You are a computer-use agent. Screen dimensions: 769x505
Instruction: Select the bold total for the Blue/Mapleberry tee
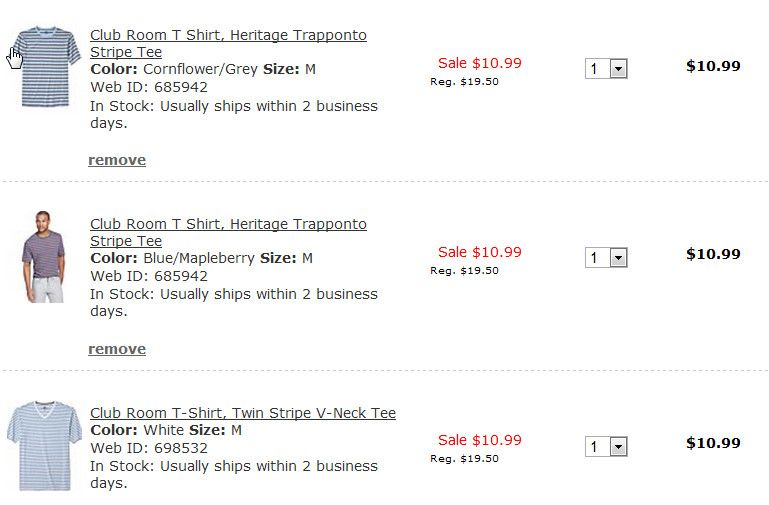(713, 254)
